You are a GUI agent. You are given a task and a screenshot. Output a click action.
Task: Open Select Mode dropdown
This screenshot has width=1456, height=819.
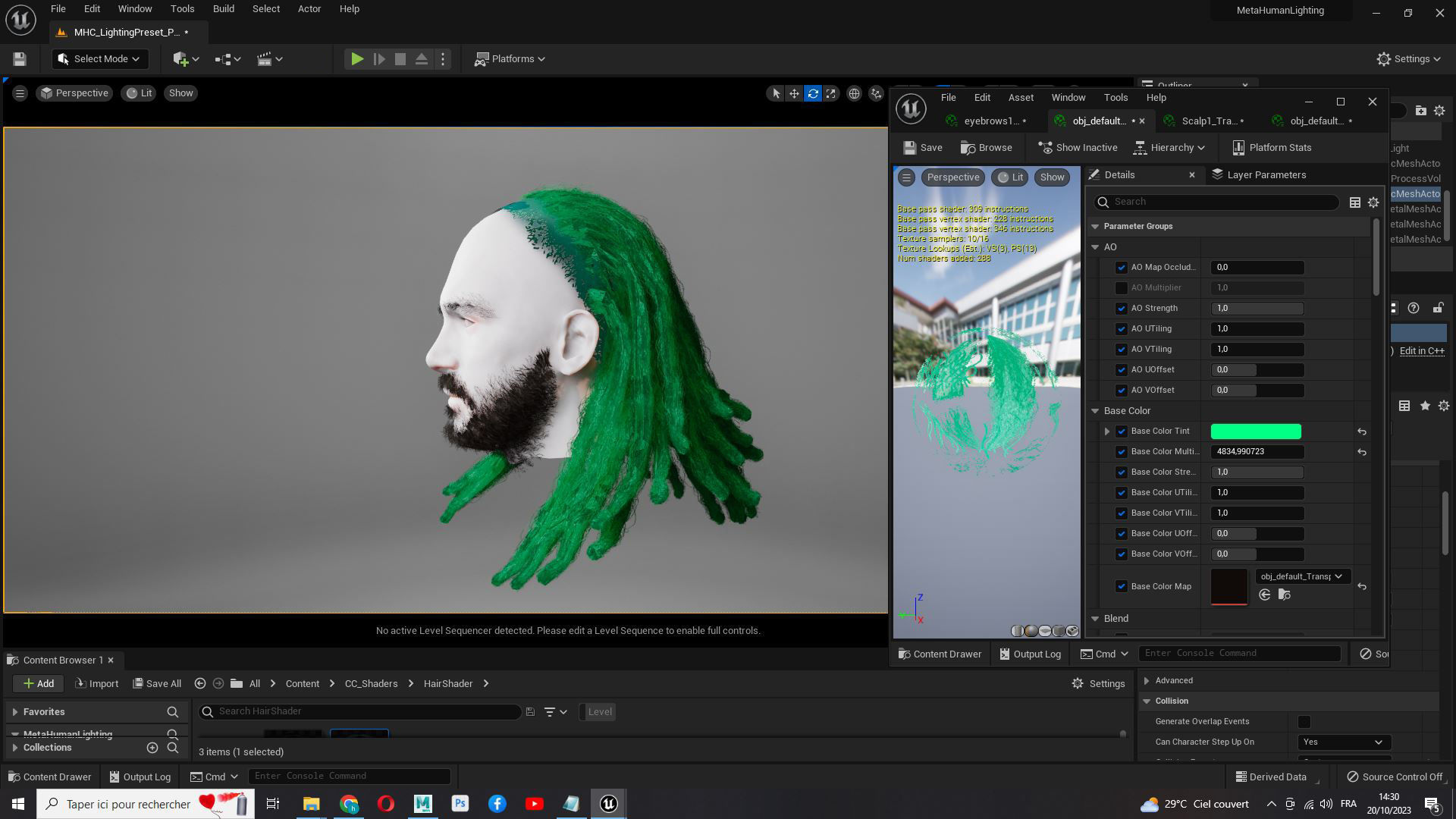click(x=99, y=59)
